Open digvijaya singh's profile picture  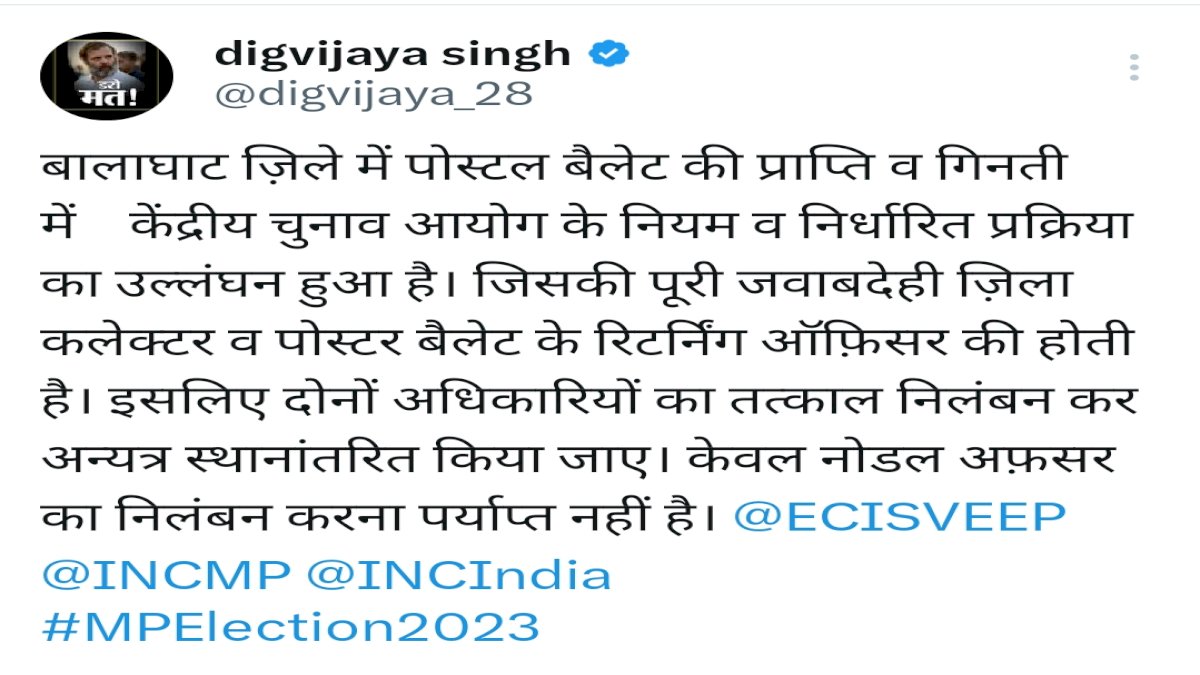[106, 75]
